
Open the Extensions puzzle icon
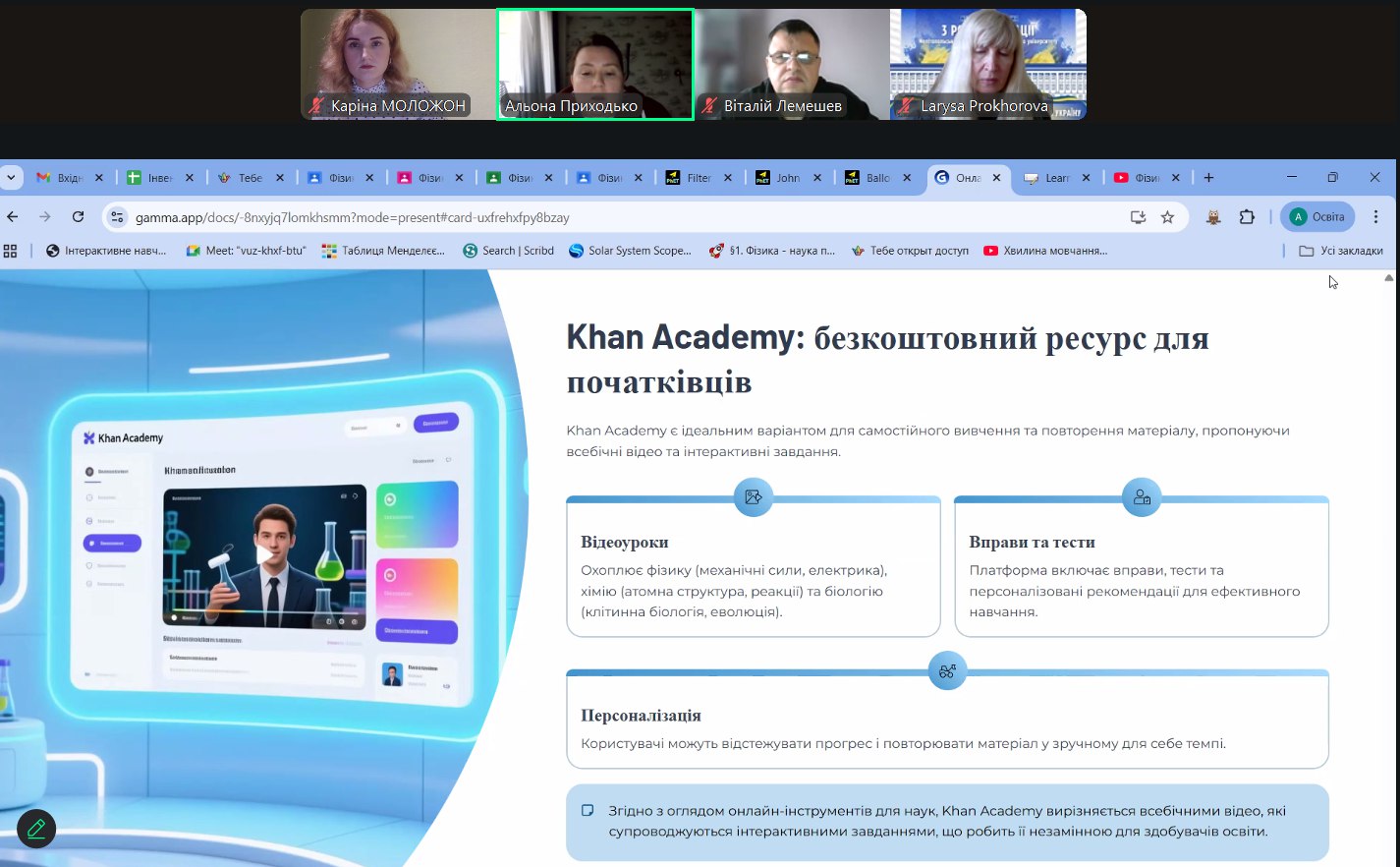(x=1247, y=217)
